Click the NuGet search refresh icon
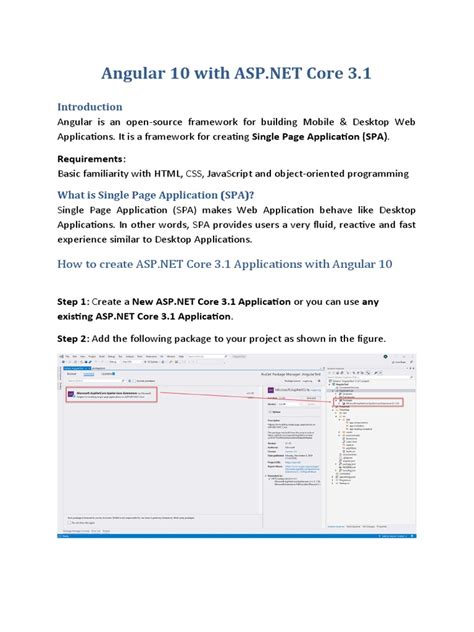 (x=129, y=381)
